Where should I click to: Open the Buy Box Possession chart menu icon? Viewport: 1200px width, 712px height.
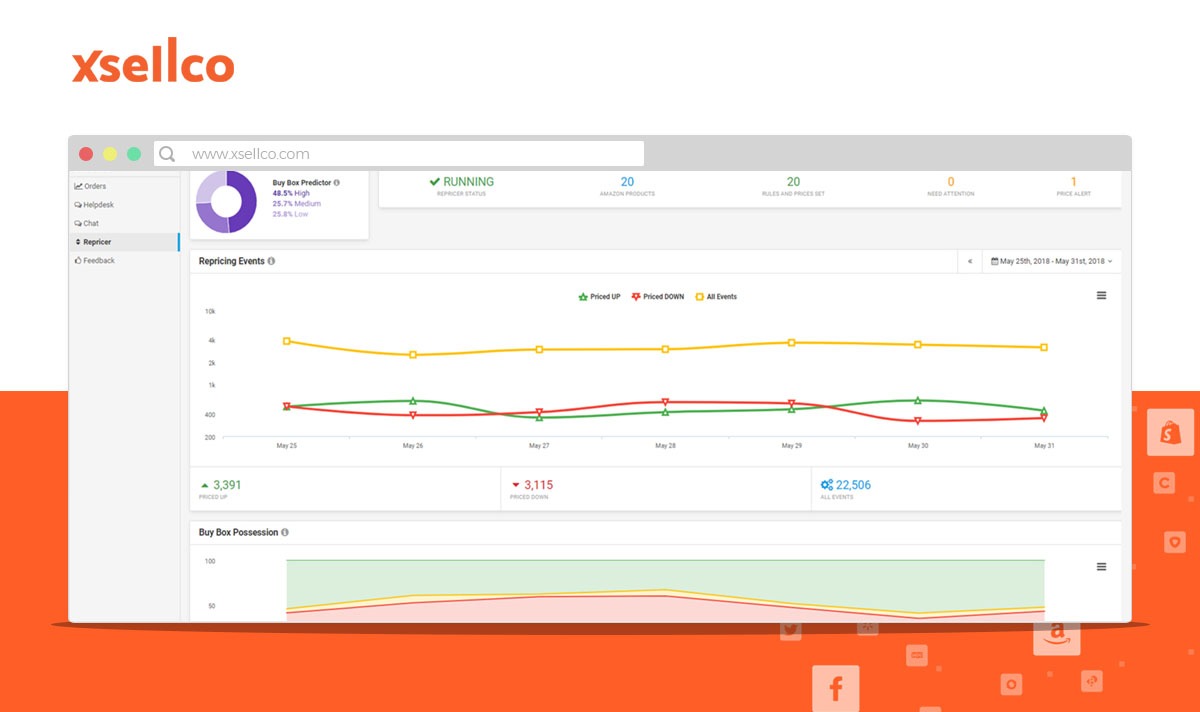pos(1101,567)
